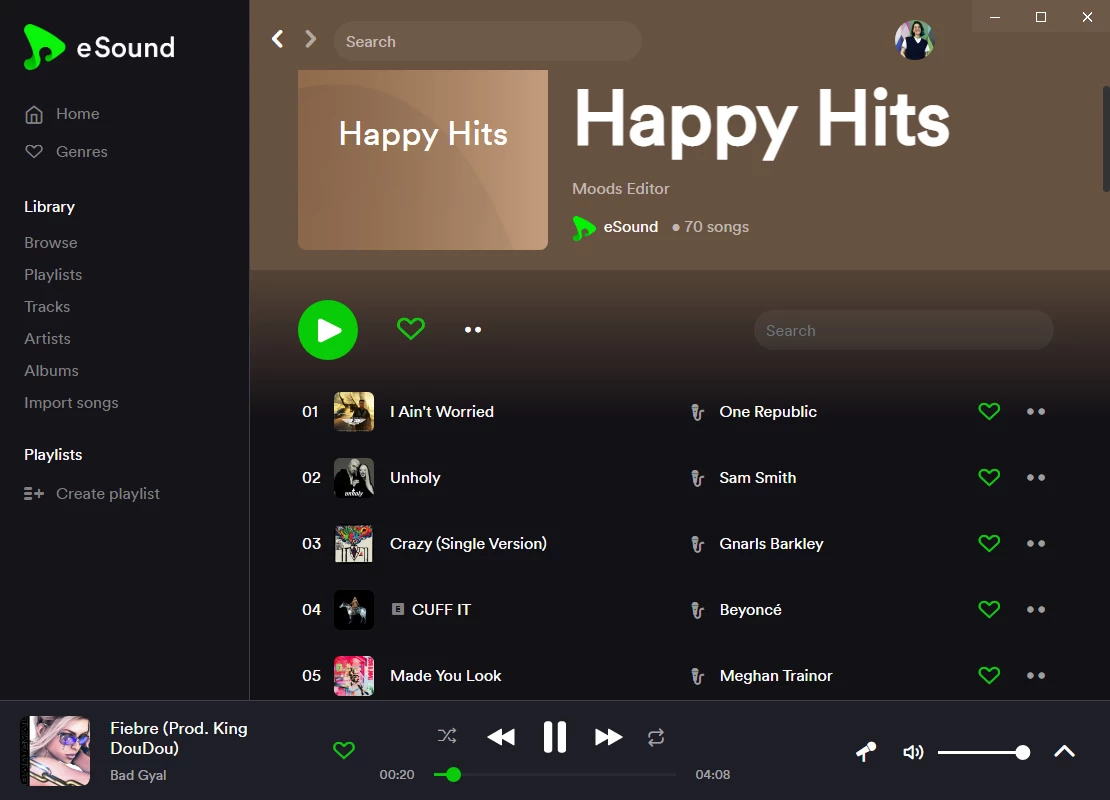This screenshot has height=800, width=1110.
Task: Skip to the previous track
Action: (x=501, y=737)
